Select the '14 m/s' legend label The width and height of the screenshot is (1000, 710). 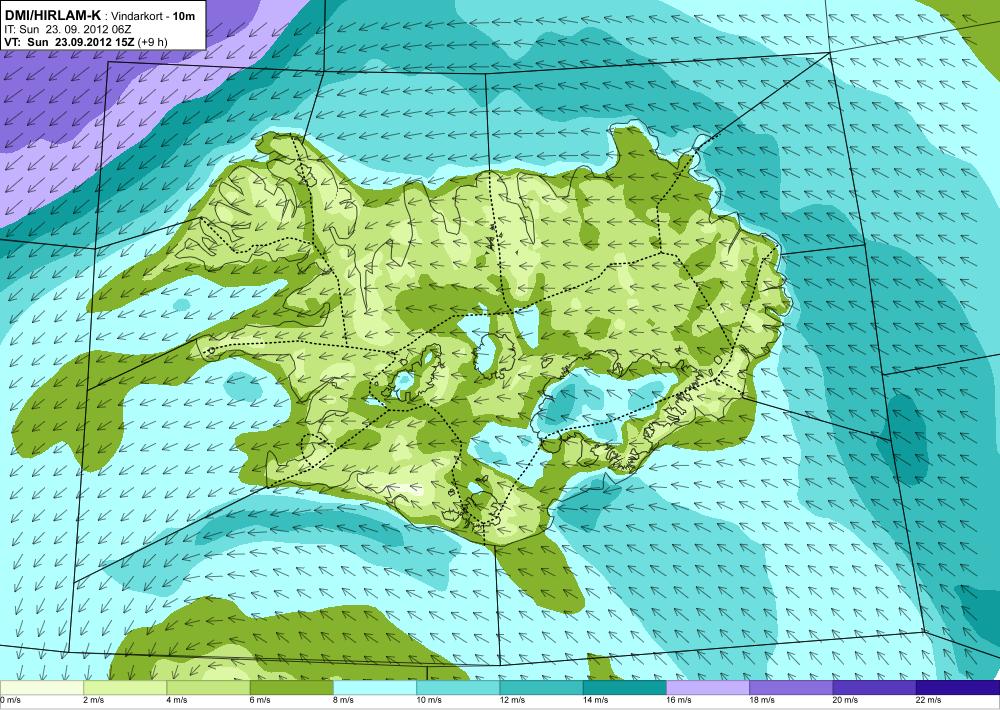pyautogui.click(x=596, y=700)
